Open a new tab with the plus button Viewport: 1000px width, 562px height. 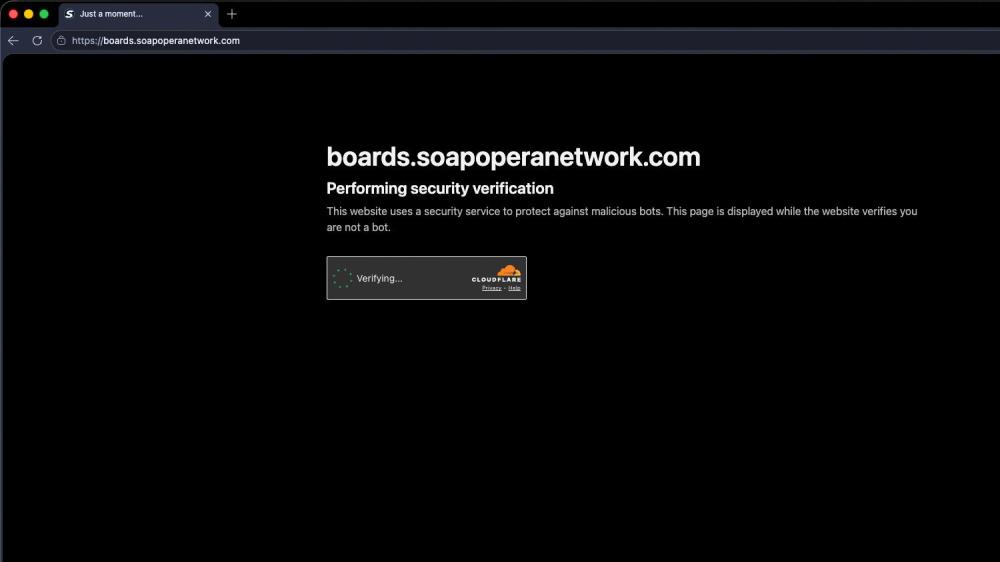pos(232,13)
